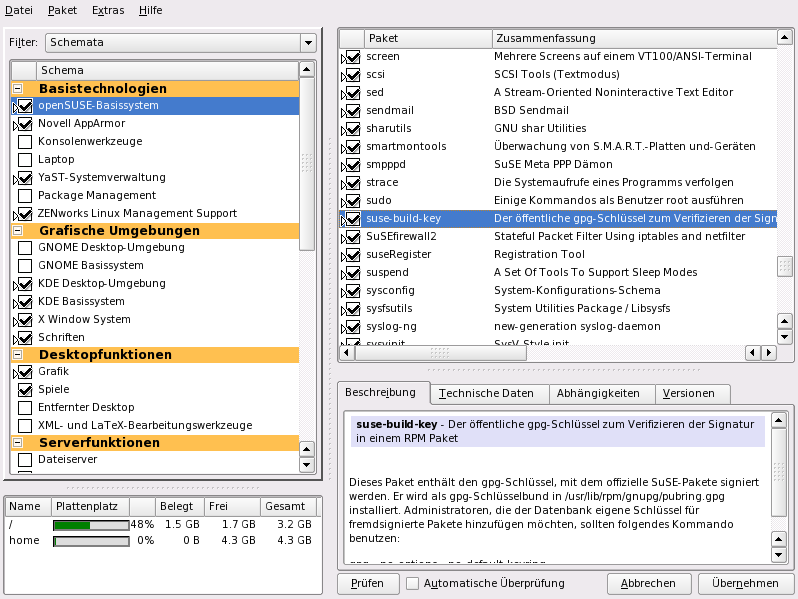Open the Filter dropdown showing Schemata
This screenshot has width=798, height=599.
click(x=180, y=43)
